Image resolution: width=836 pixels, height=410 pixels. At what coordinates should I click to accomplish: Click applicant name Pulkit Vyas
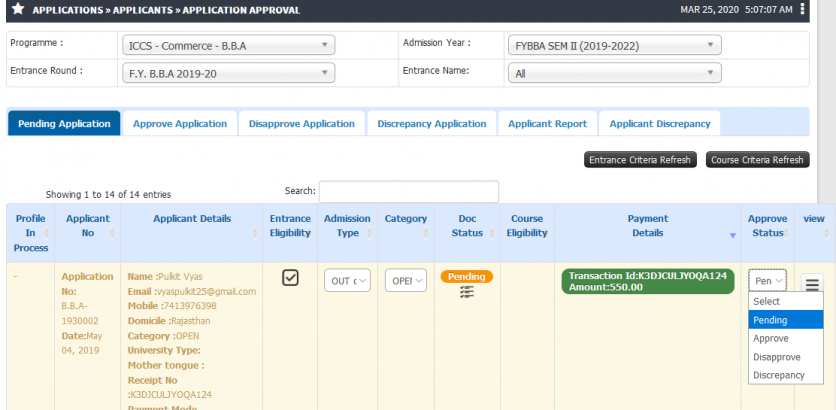click(181, 277)
